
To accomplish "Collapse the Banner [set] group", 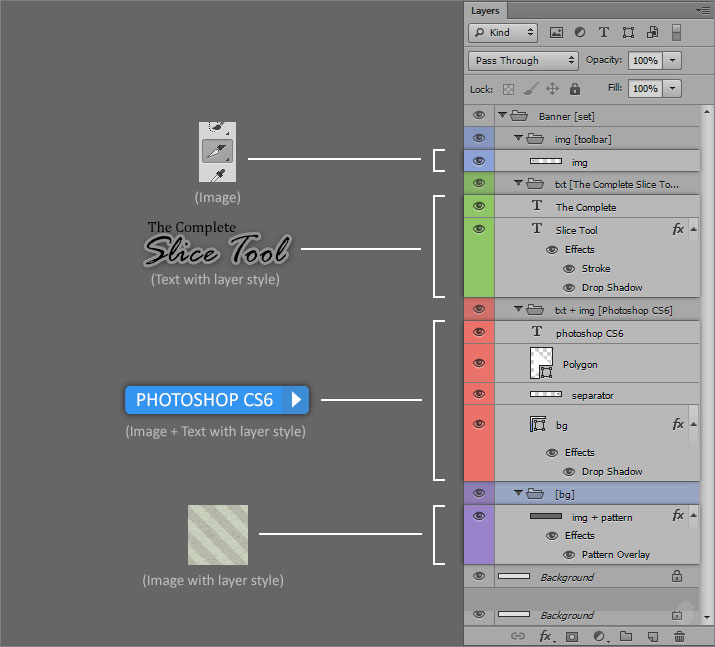I will tap(503, 115).
